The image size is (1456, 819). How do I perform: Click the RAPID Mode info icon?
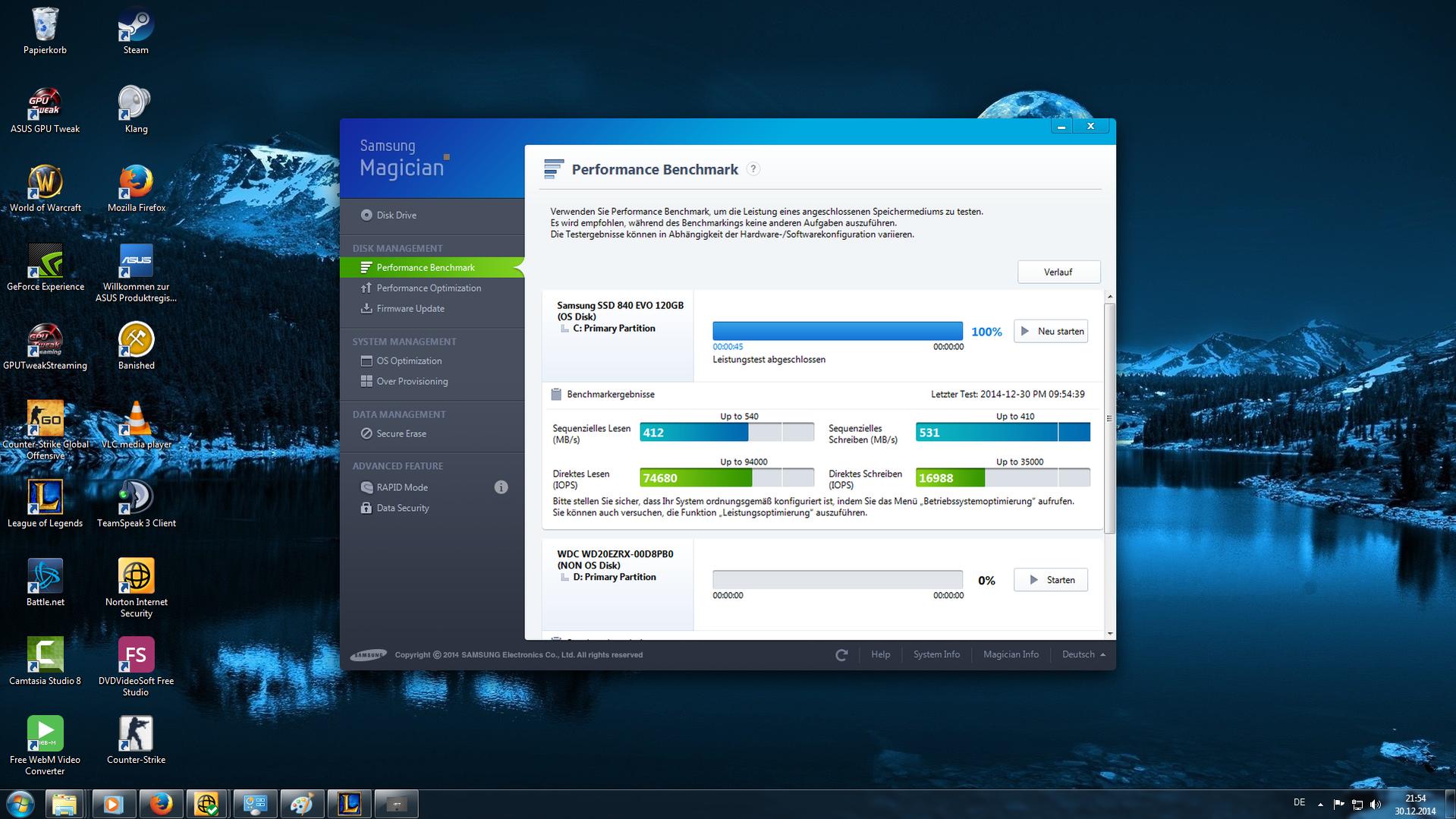click(501, 487)
